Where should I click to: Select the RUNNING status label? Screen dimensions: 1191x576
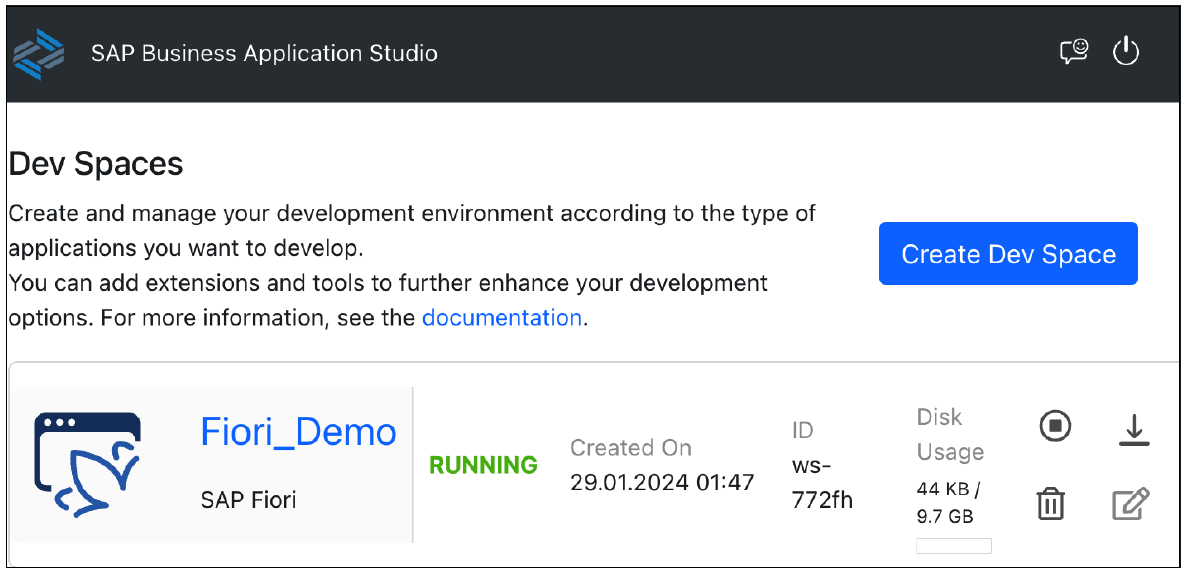click(483, 465)
